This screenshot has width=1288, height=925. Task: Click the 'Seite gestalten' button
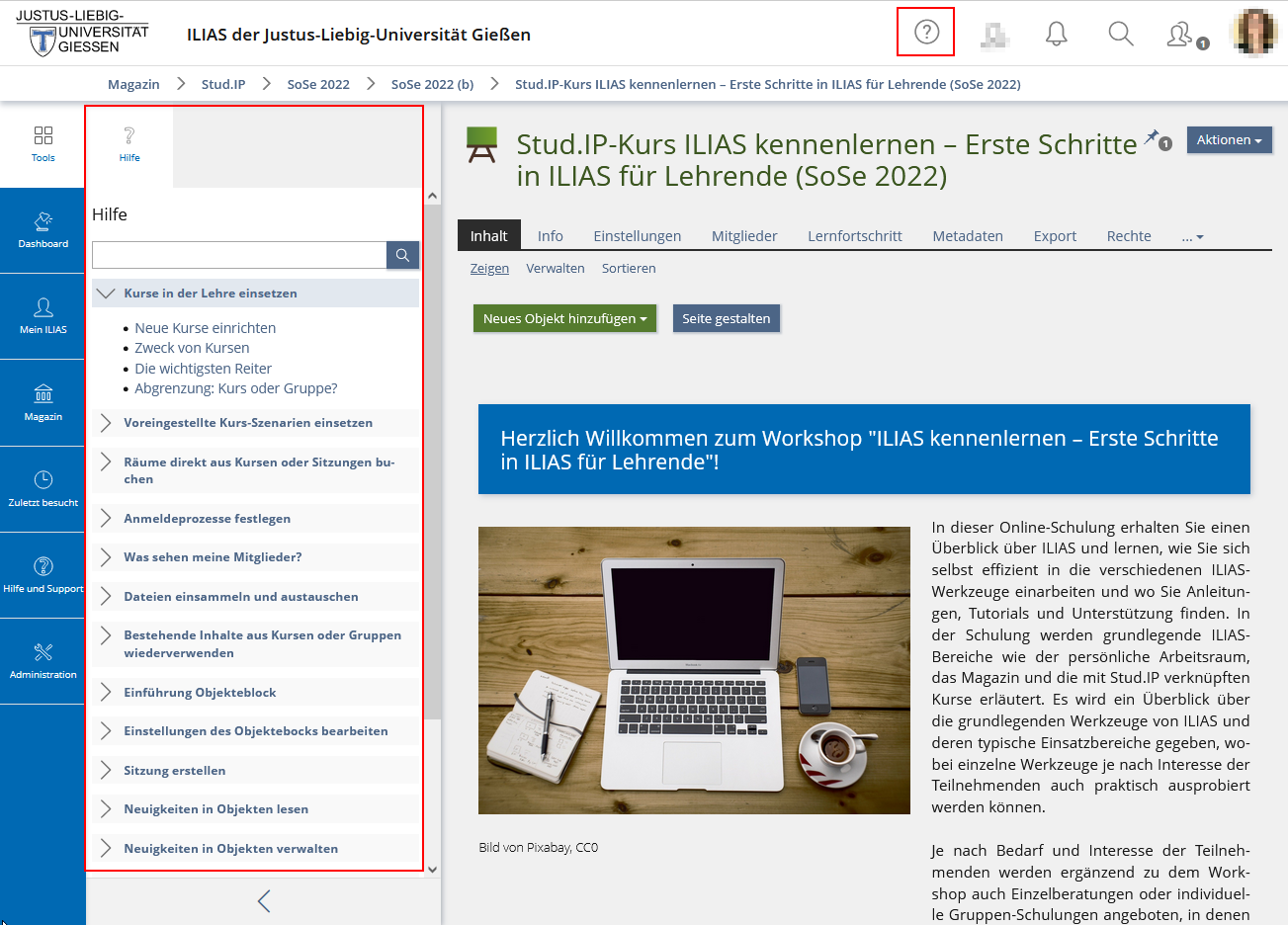pyautogui.click(x=726, y=319)
